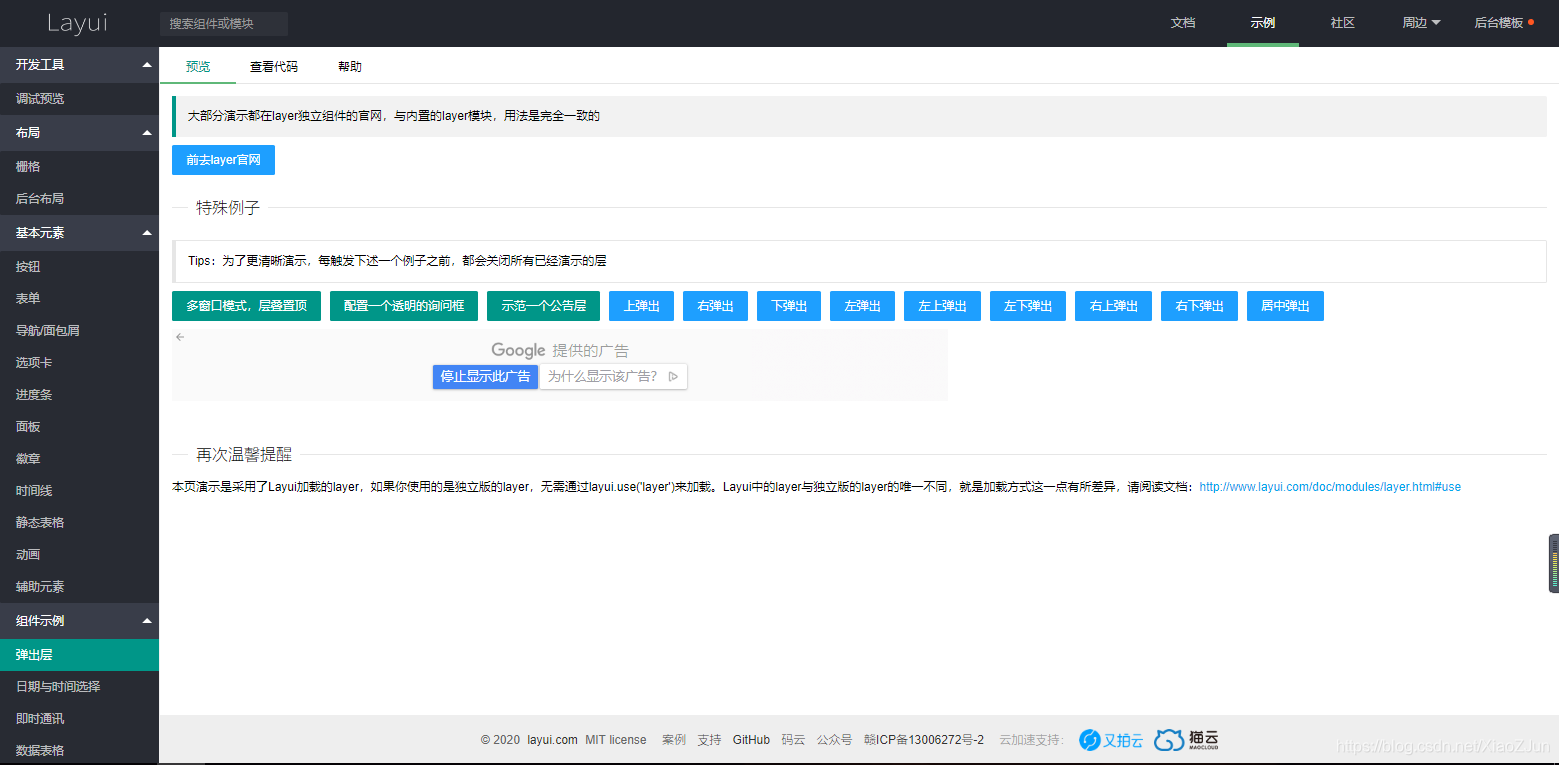Open 赣ICP备13006272号-2 link

tap(924, 740)
